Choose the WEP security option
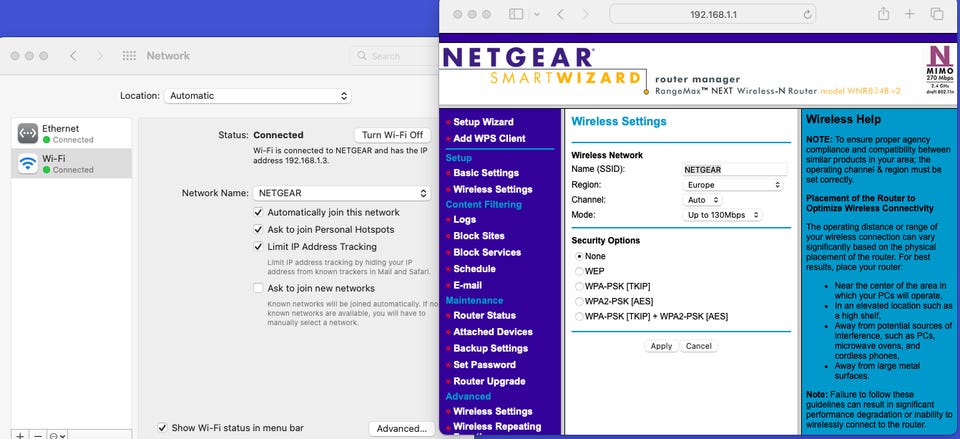Viewport: 960px width, 439px height. pyautogui.click(x=579, y=271)
